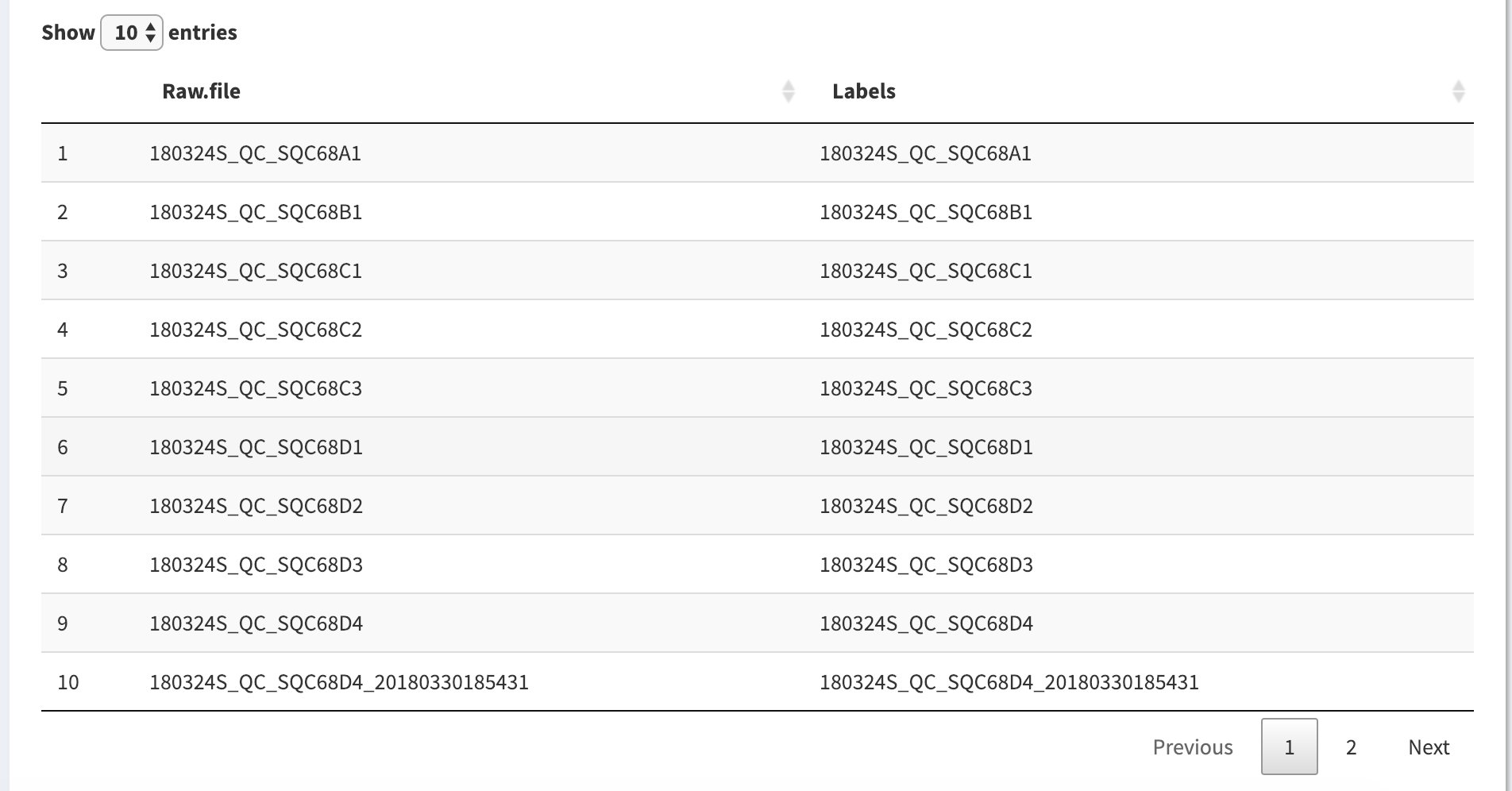Viewport: 1512px width, 791px height.
Task: Select Raw.file cell 180324S_QC_SQC68A1
Action: pyautogui.click(x=255, y=153)
